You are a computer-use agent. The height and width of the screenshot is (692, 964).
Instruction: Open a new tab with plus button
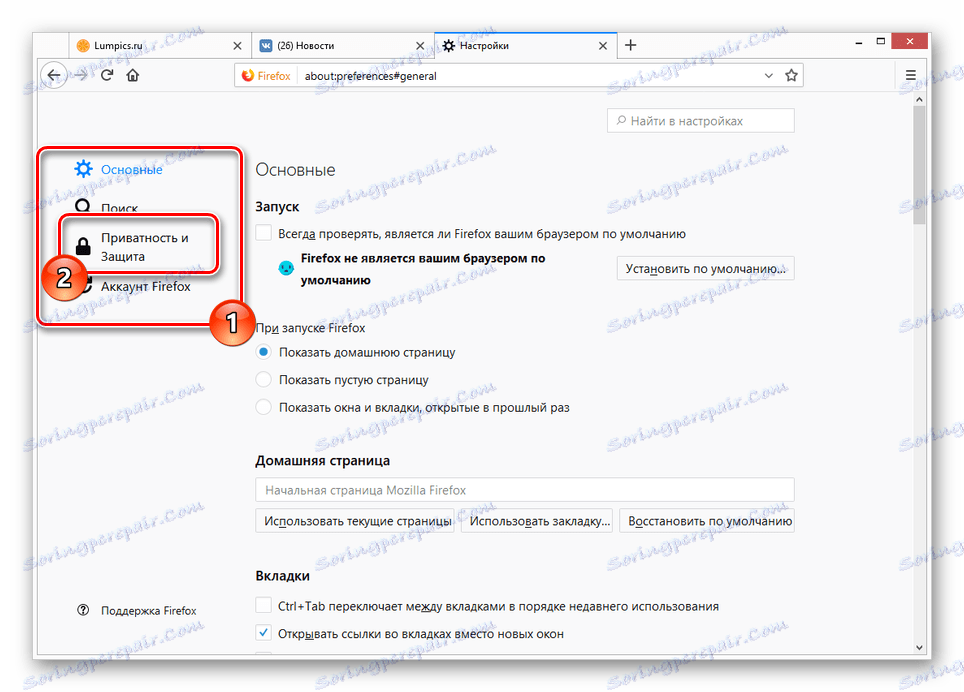630,45
